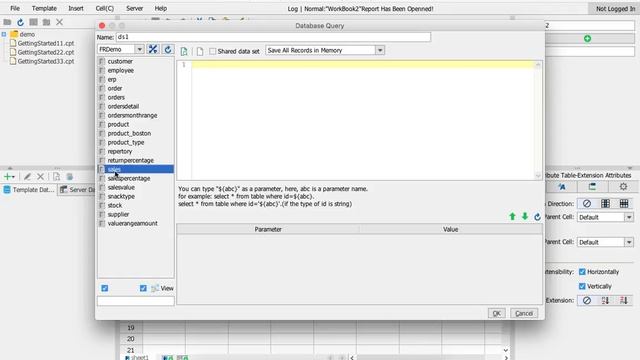This screenshot has width=640, height=360.
Task: Select the customer table
Action: point(120,61)
